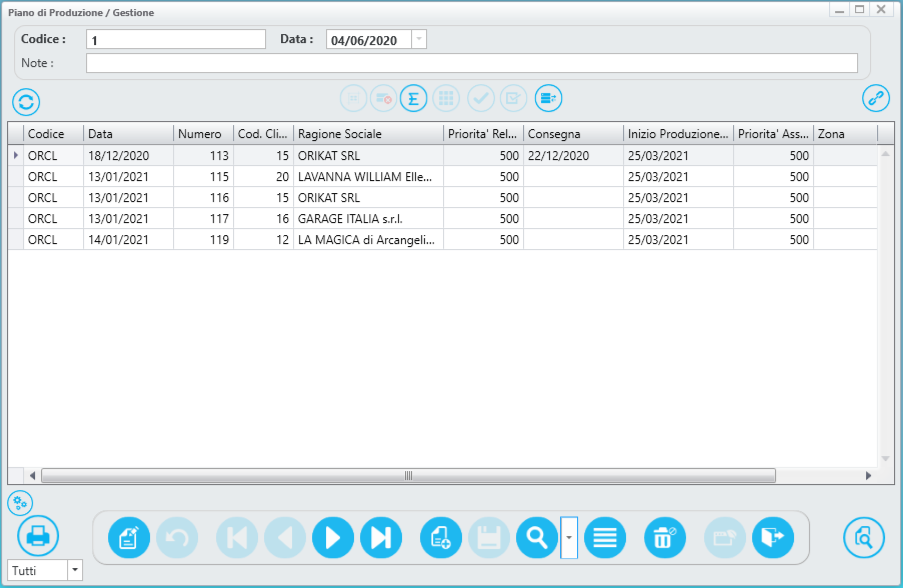This screenshot has height=588, width=903.
Task: Open the search options dropdown arrow
Action: point(569,537)
